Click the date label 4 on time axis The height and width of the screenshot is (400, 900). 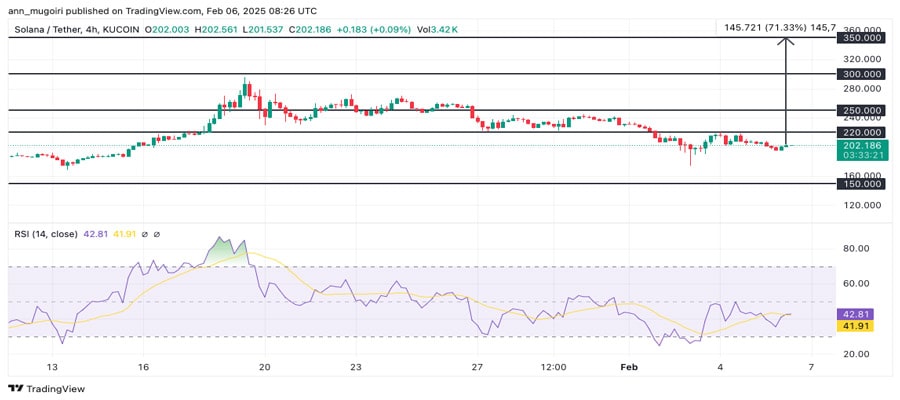720,367
